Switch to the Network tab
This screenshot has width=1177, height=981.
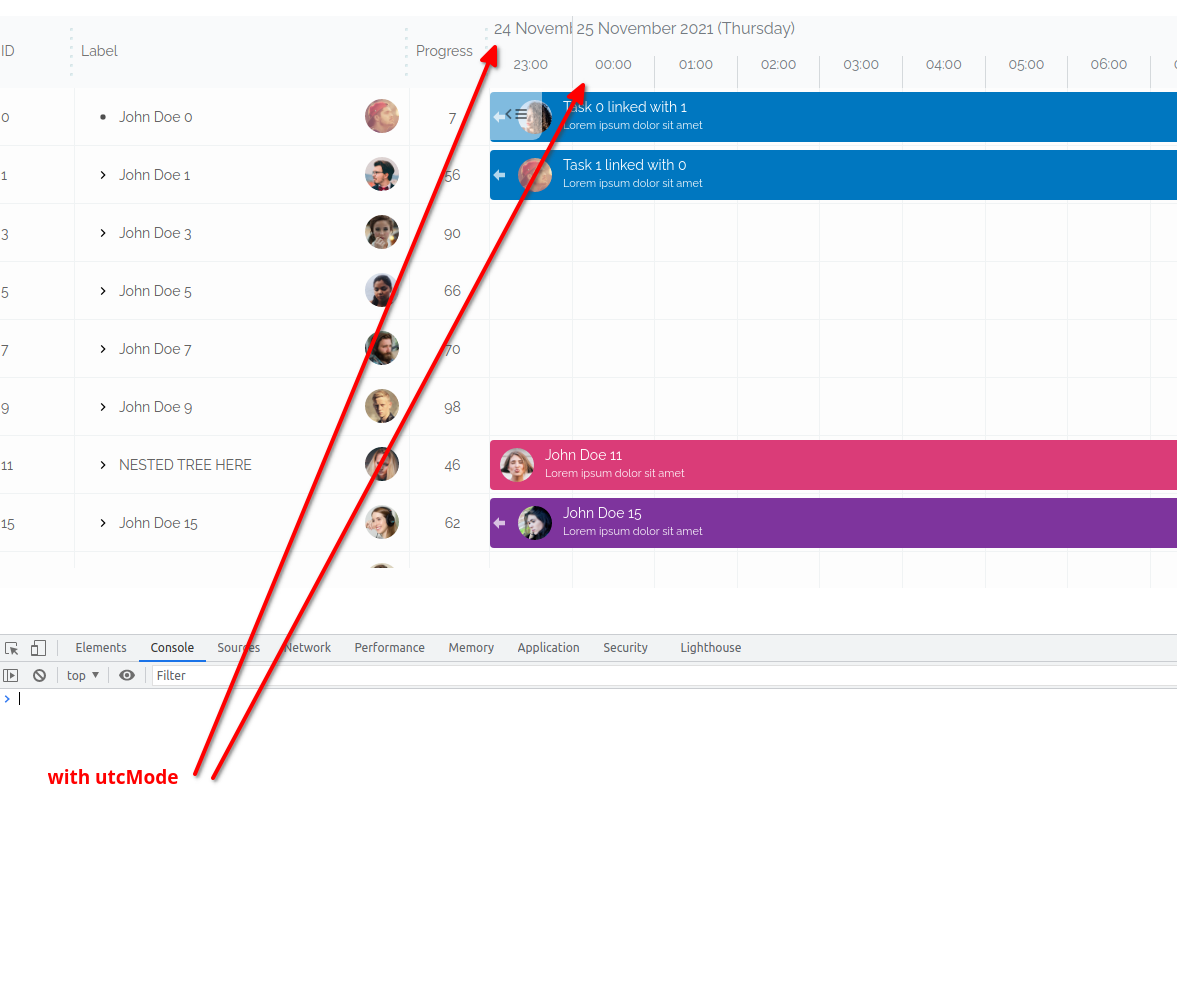click(307, 647)
